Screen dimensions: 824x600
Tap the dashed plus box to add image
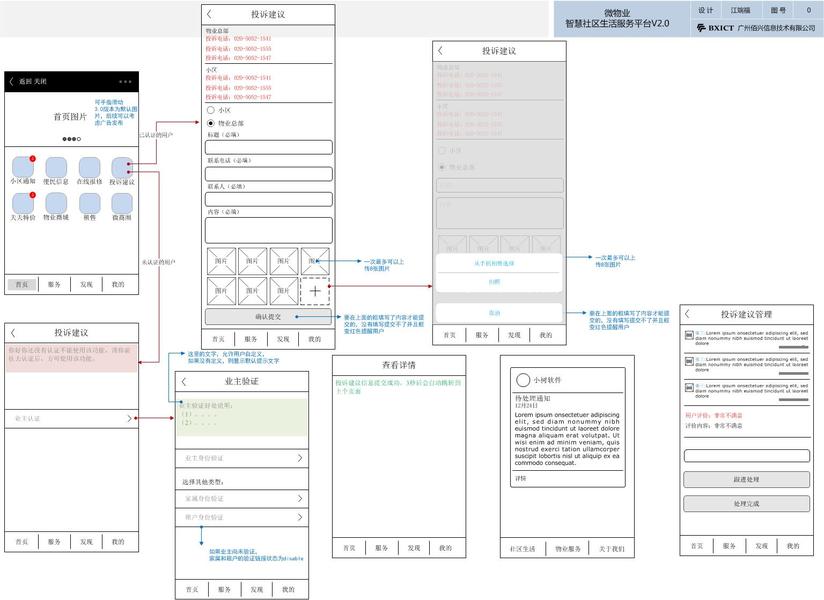click(x=315, y=291)
